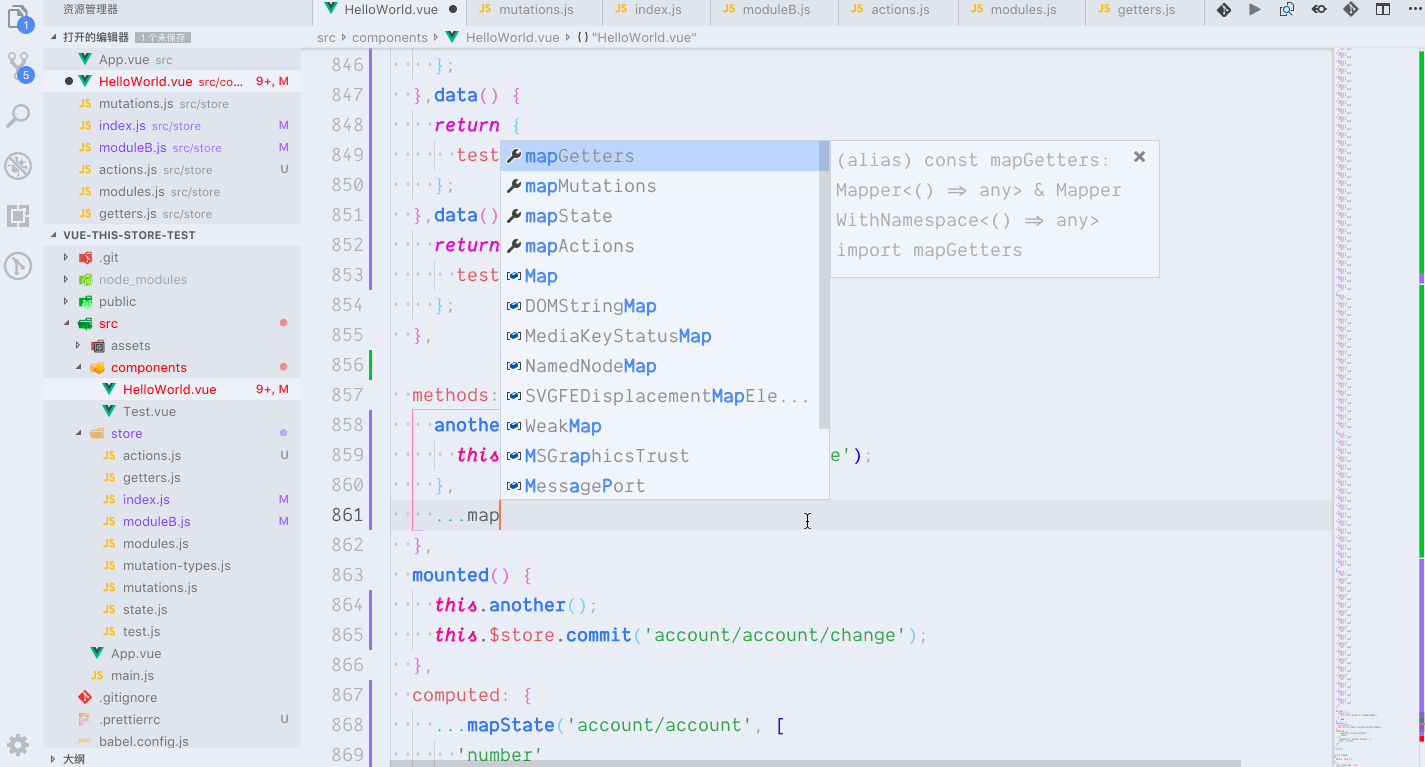Click the unsaved dot on the HelloWorld.vue tab
The height and width of the screenshot is (767, 1425).
453,10
